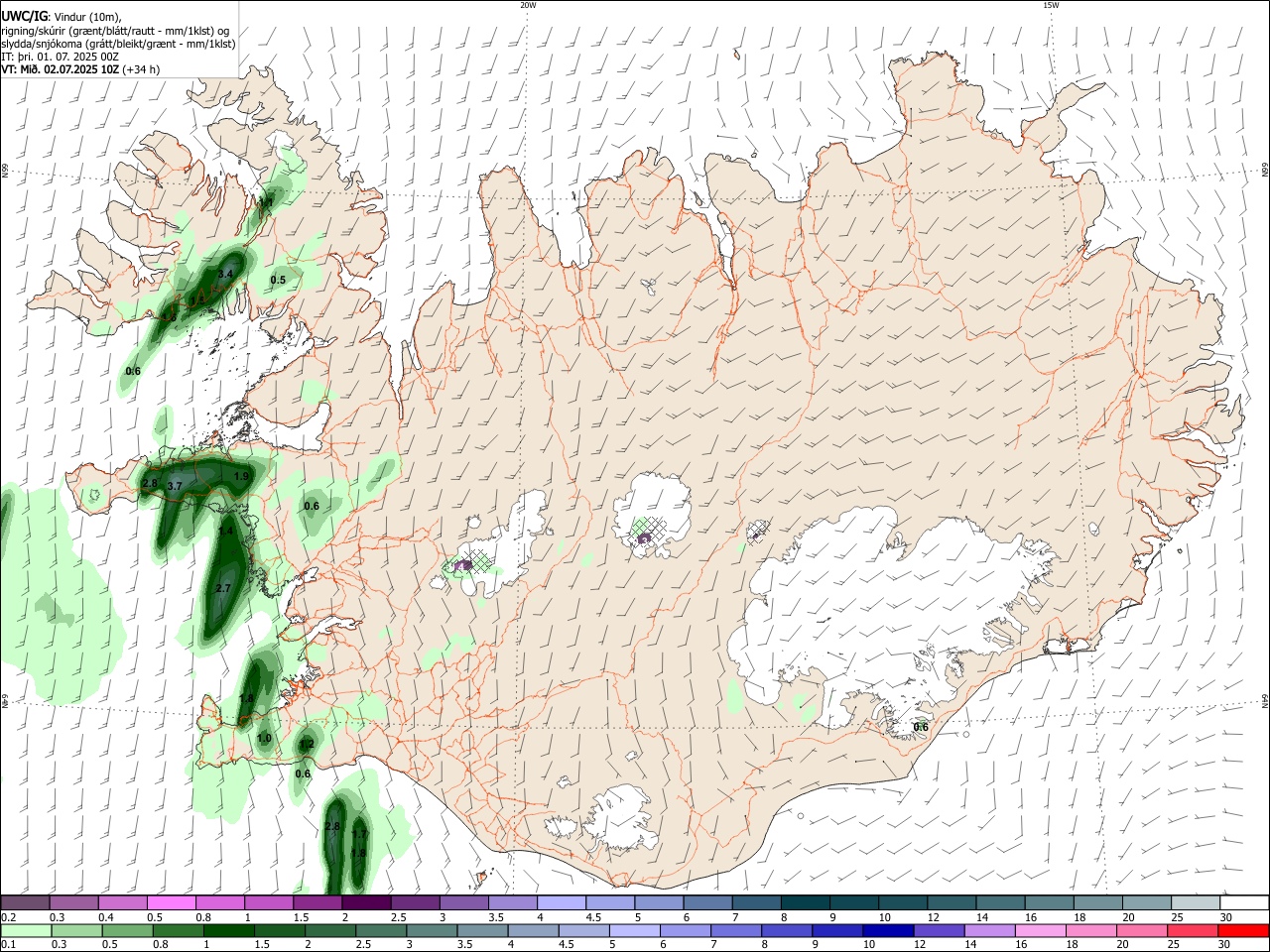The image size is (1270, 952).
Task: Click the '20W' longitude label
Action: click(x=528, y=5)
